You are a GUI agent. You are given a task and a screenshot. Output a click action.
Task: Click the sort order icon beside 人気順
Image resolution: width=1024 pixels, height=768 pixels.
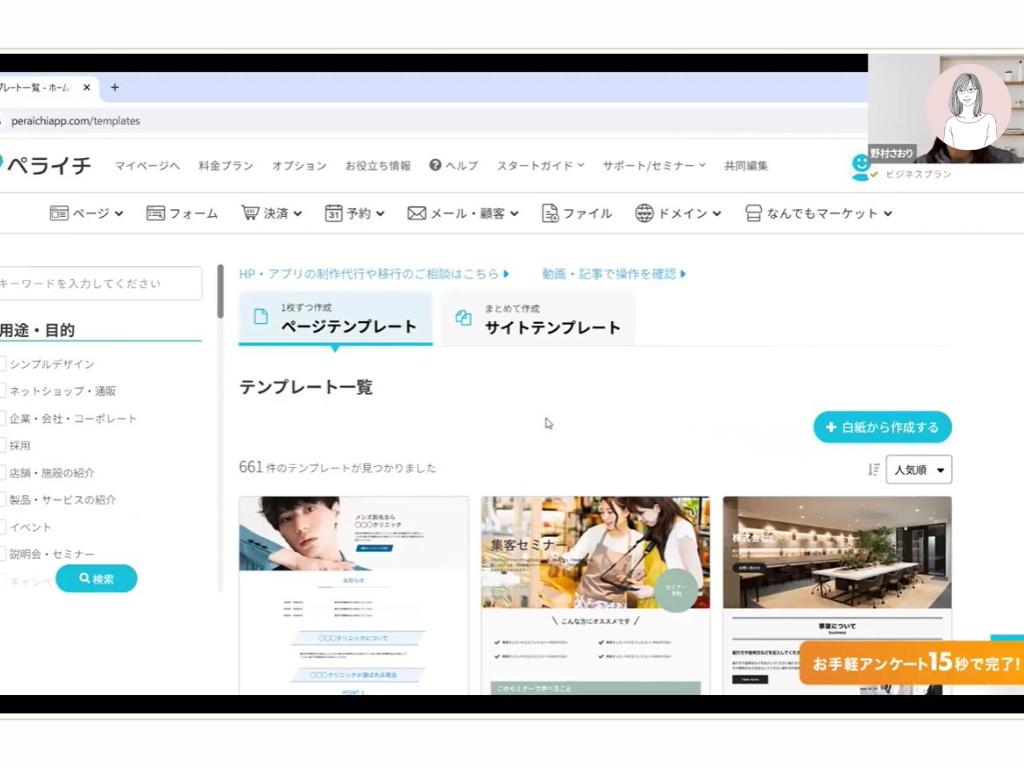click(x=873, y=470)
